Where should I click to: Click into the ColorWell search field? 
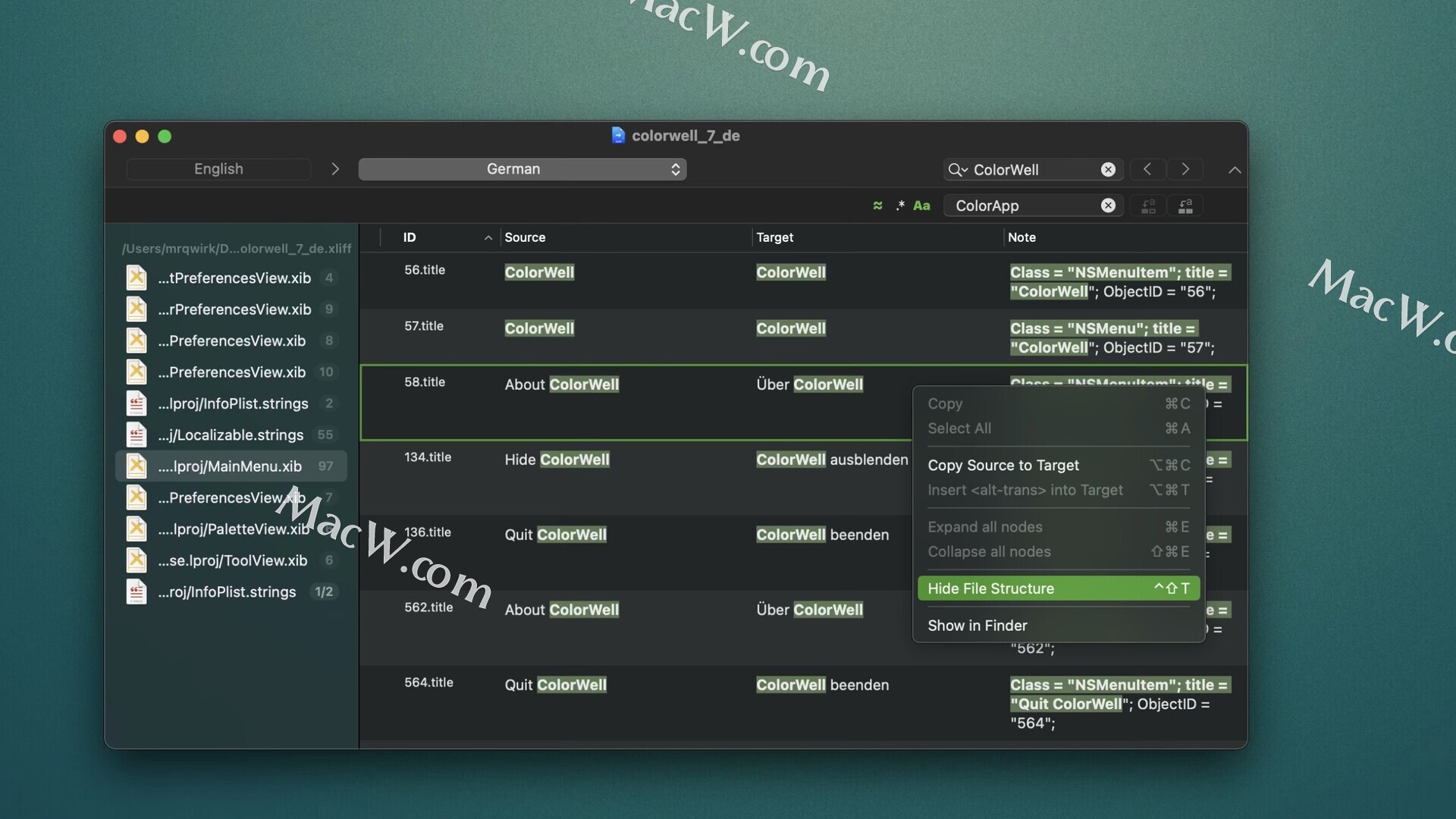(x=1034, y=170)
